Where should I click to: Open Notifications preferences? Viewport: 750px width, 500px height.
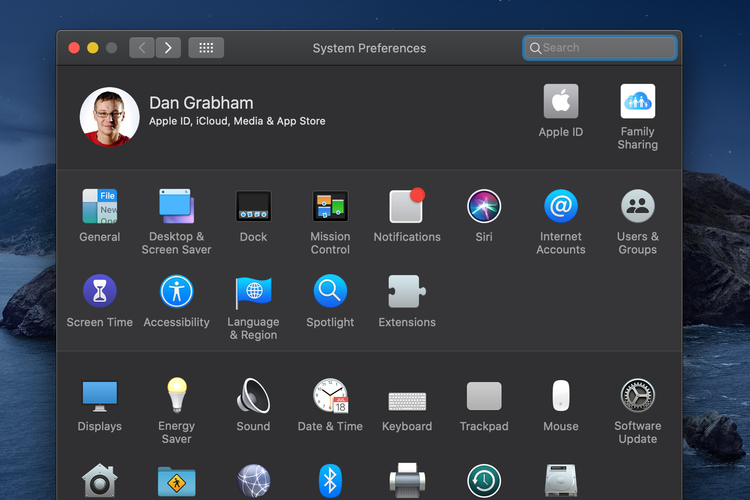[x=407, y=206]
